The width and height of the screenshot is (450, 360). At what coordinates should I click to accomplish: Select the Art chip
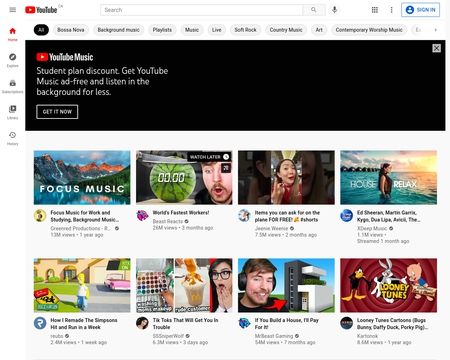319,30
